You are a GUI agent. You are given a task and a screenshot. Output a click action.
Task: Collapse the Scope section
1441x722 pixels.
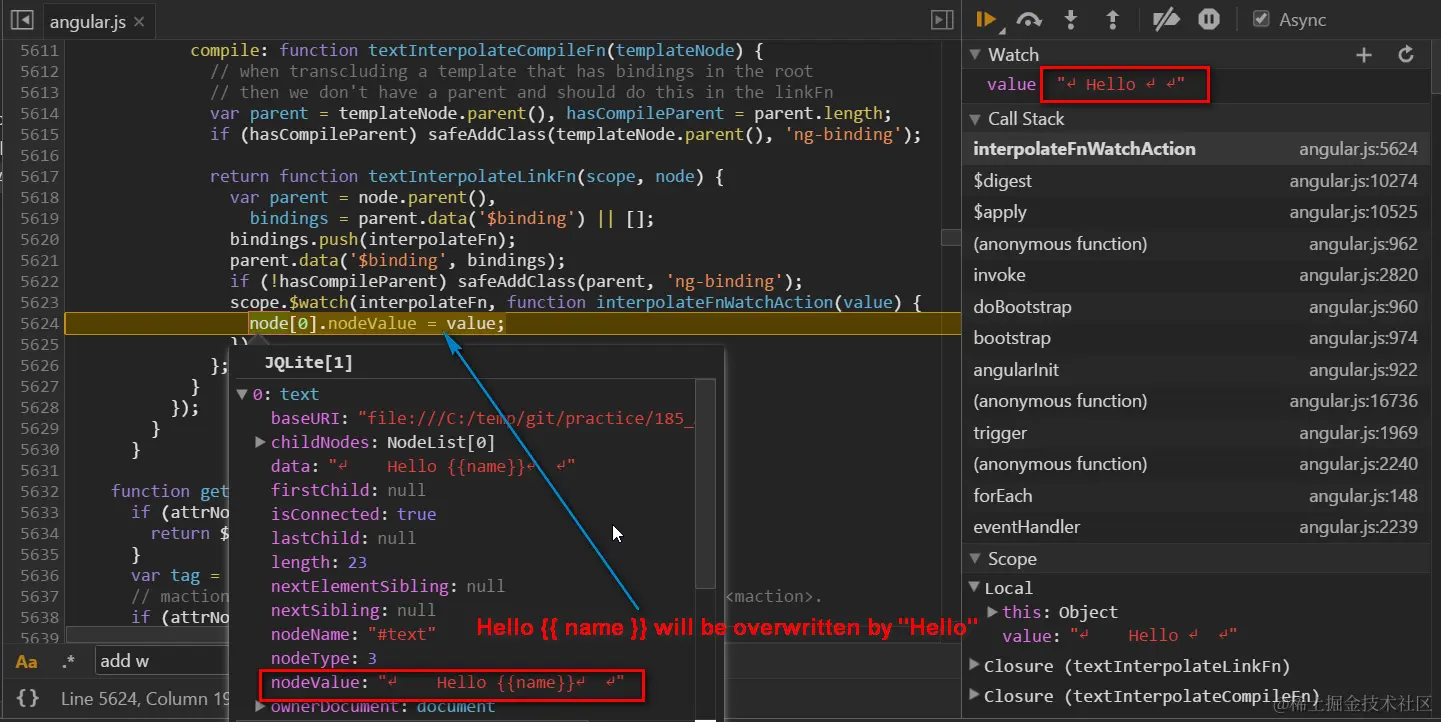point(977,559)
